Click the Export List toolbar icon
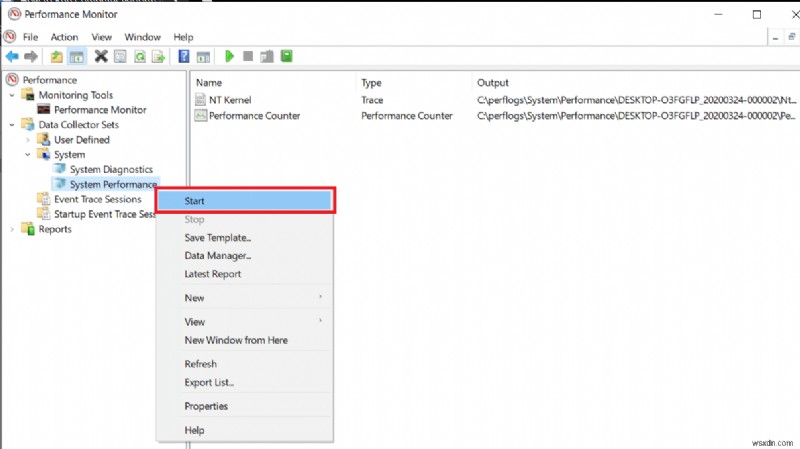This screenshot has height=449, width=800. [159, 57]
